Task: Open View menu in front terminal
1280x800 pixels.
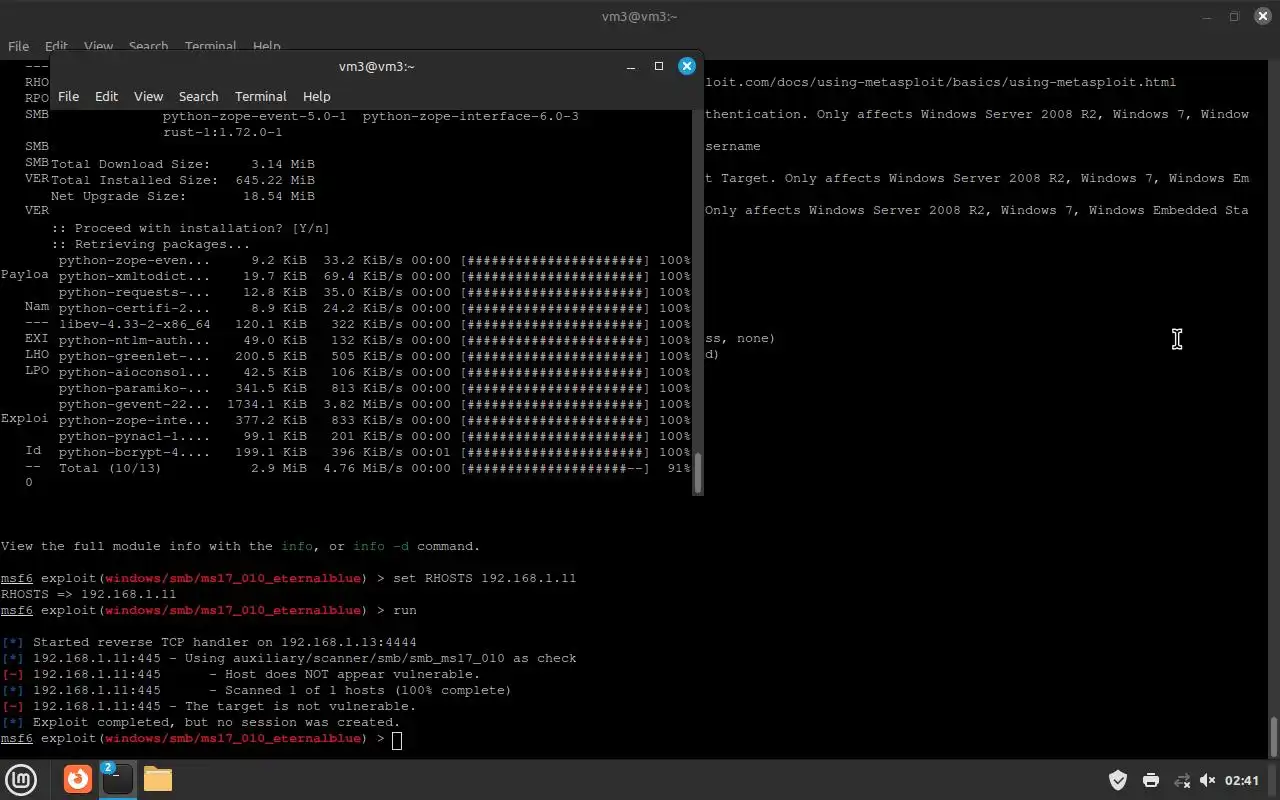Action: coord(148,96)
